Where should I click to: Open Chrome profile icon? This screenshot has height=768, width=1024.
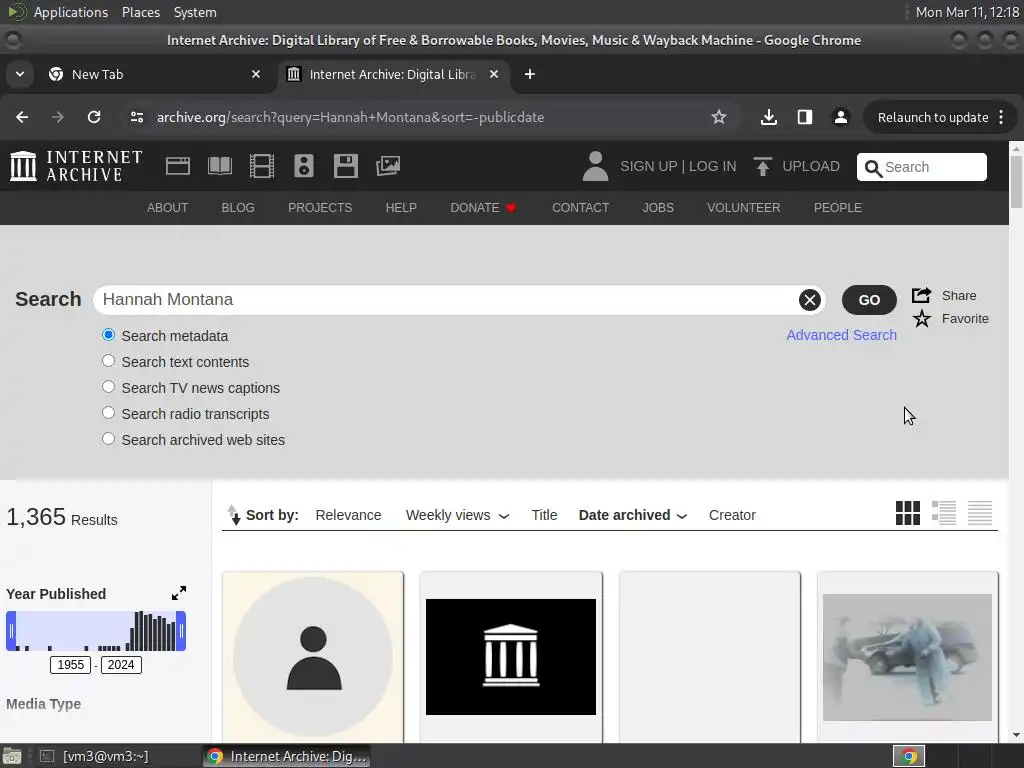point(840,117)
